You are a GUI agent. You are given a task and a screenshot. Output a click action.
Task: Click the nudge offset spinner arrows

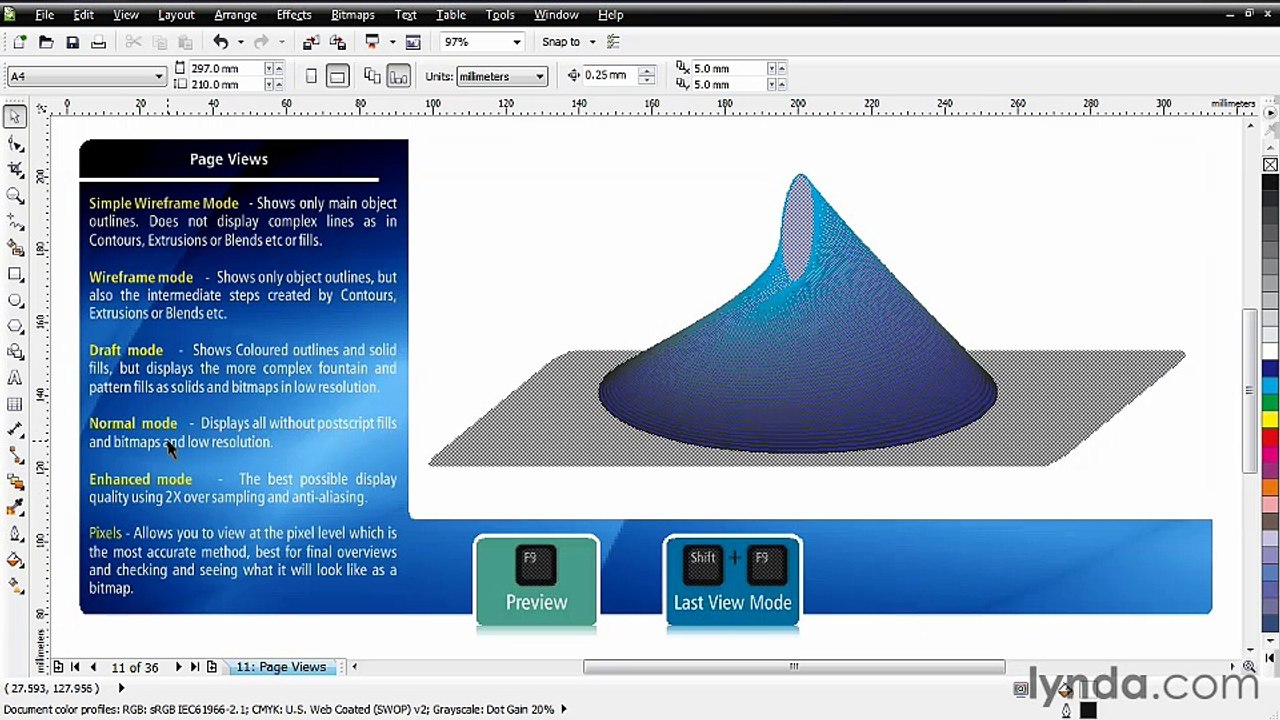[647, 75]
